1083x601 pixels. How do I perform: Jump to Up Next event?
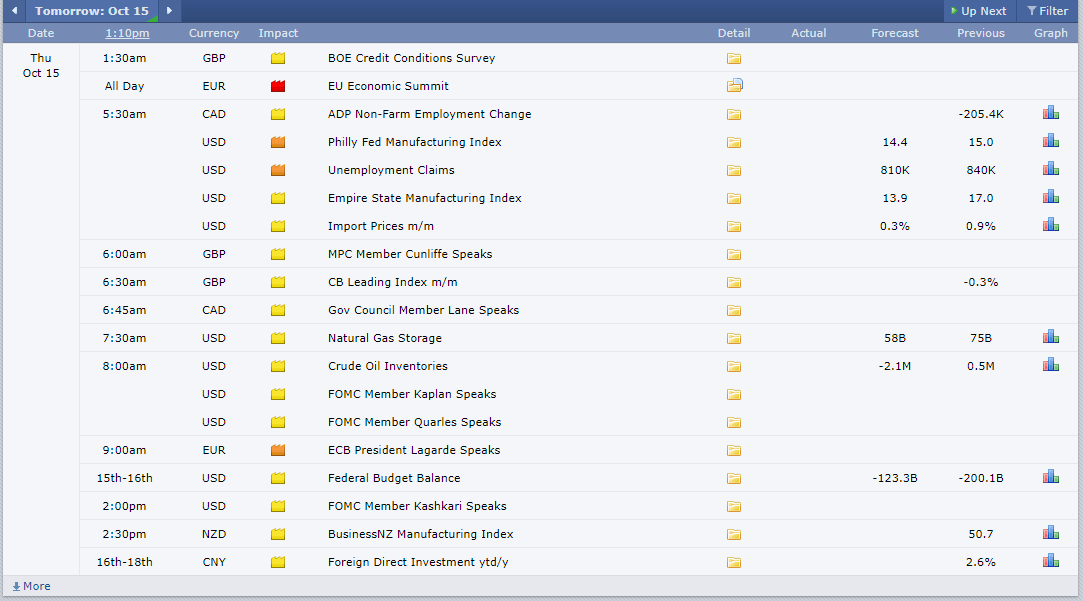pos(978,11)
